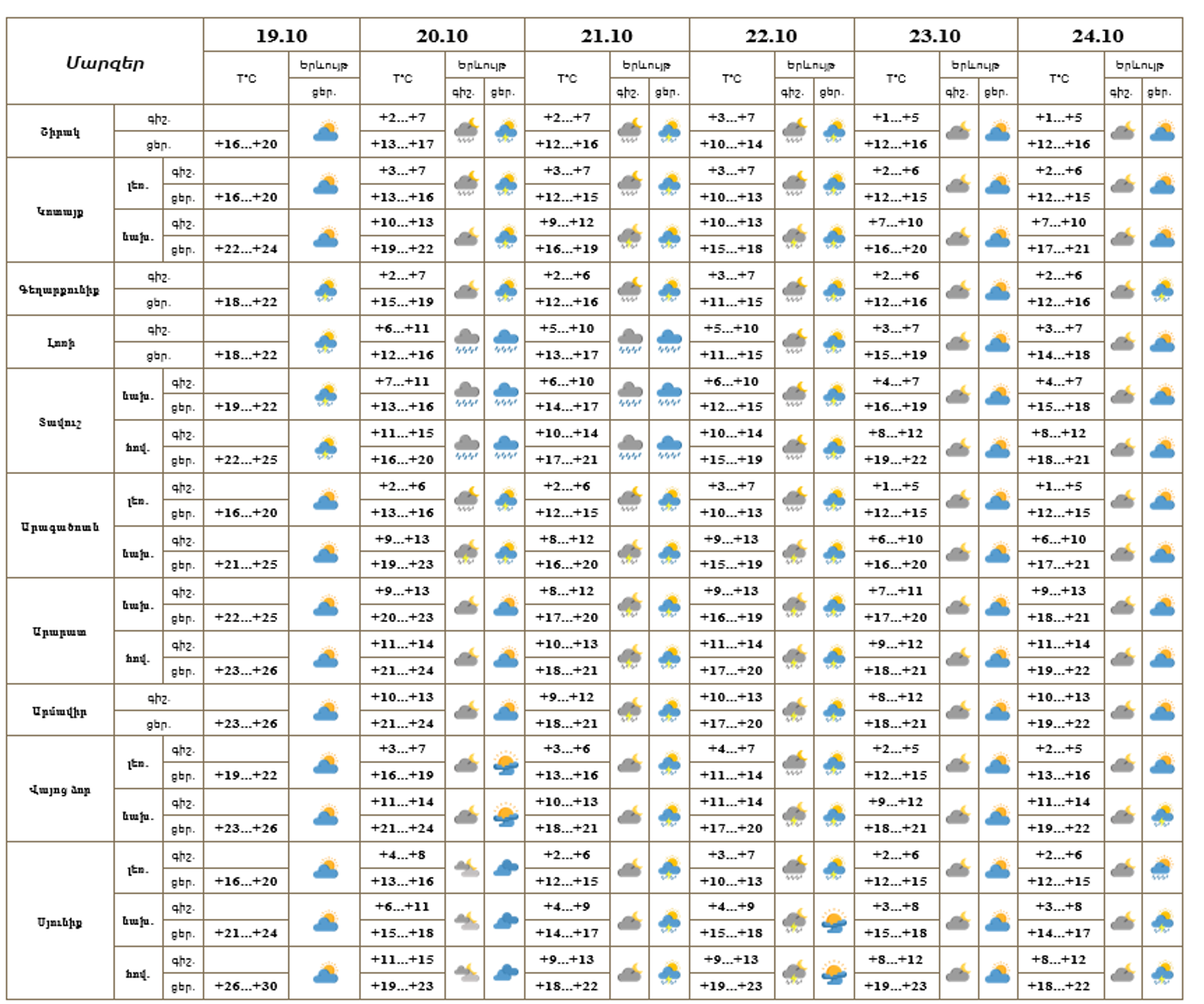The image size is (1204, 1004).
Task: Select Տավուշ հով. night rain icon for 20.10
Action: [x=466, y=447]
